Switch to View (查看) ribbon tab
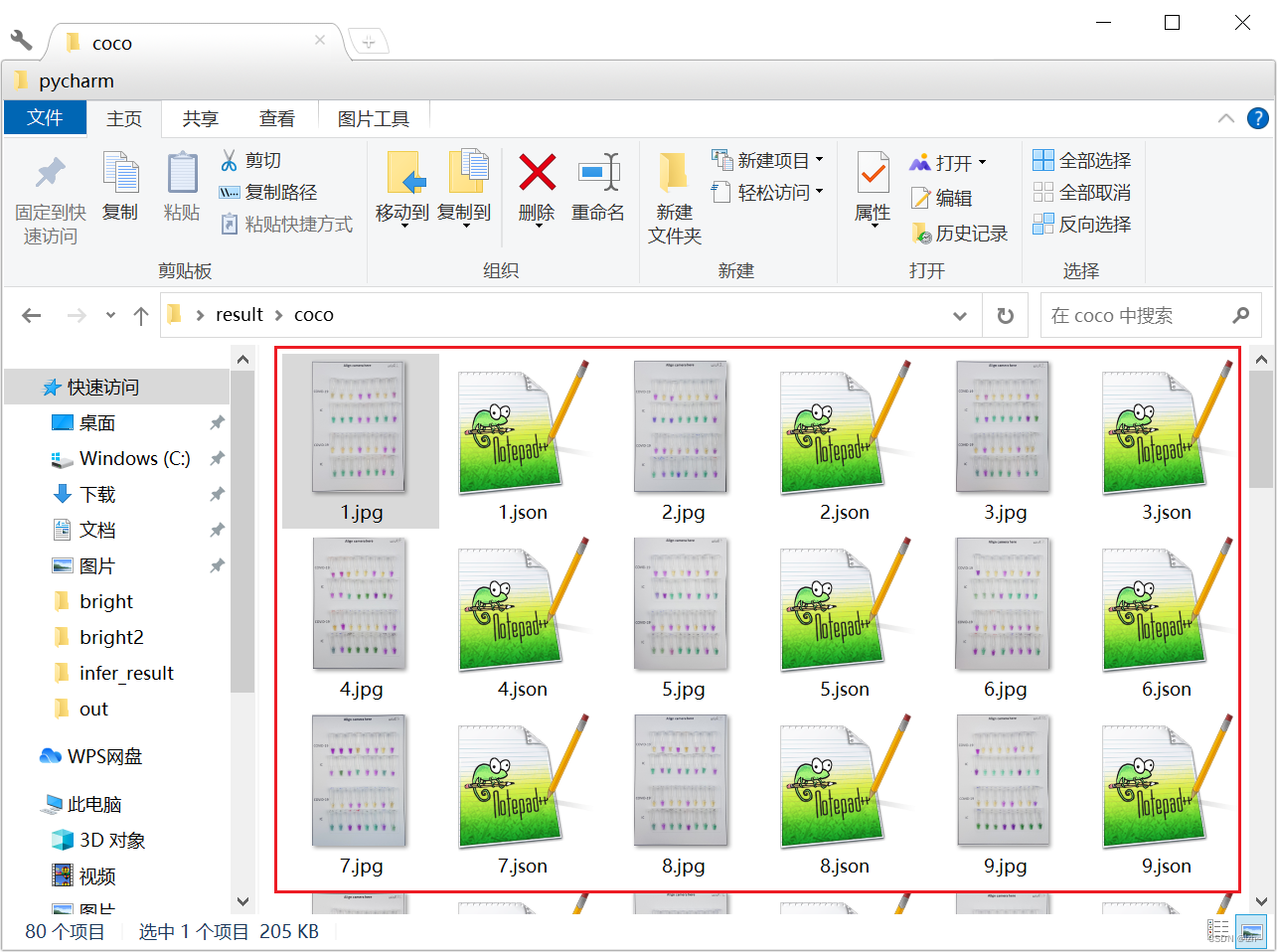This screenshot has width=1277, height=952. tap(277, 119)
